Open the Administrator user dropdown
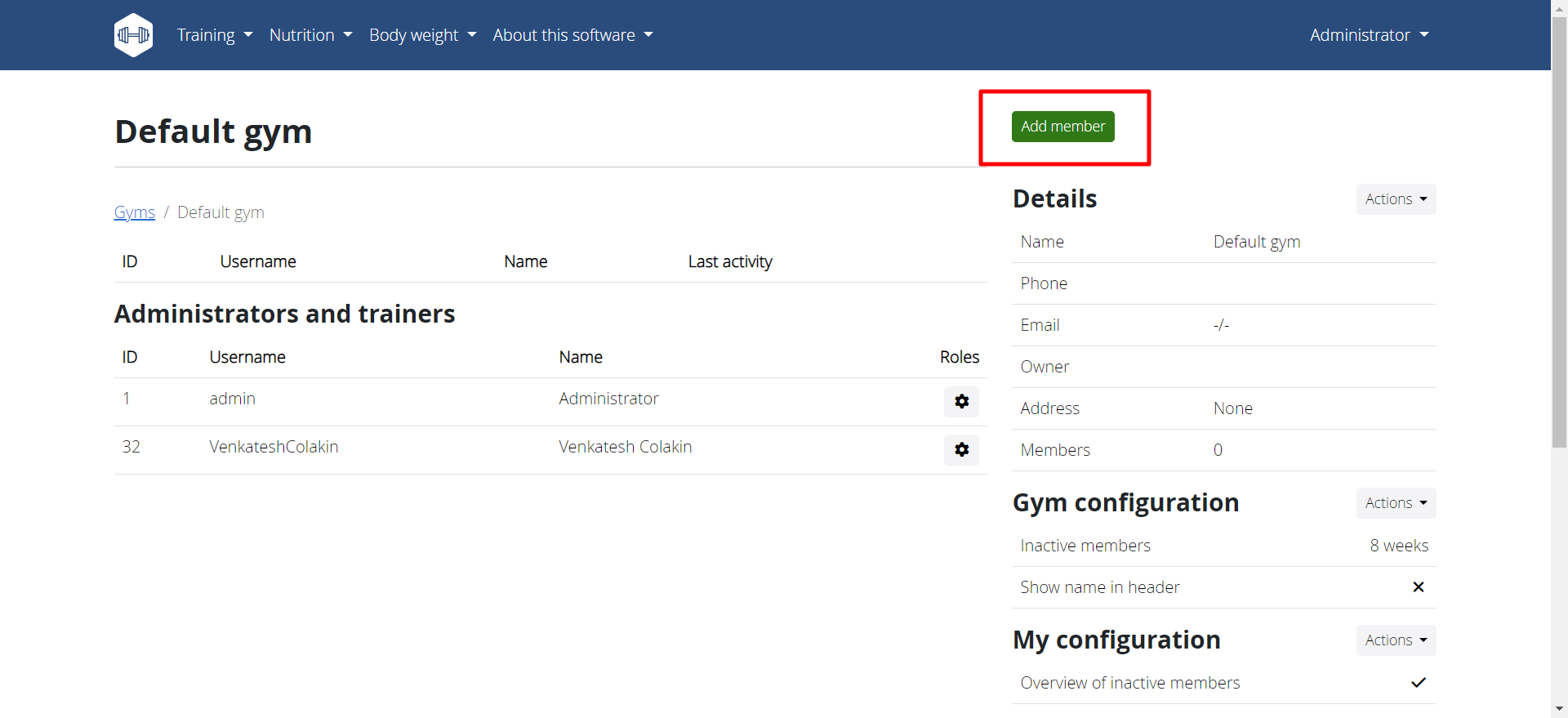This screenshot has height=718, width=1568. point(1369,35)
